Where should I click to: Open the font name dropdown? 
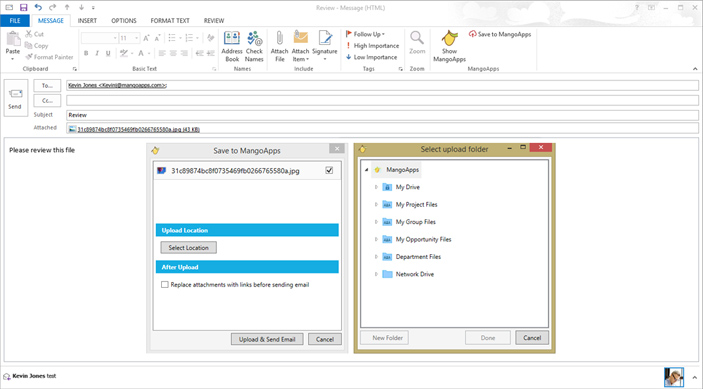click(x=115, y=39)
